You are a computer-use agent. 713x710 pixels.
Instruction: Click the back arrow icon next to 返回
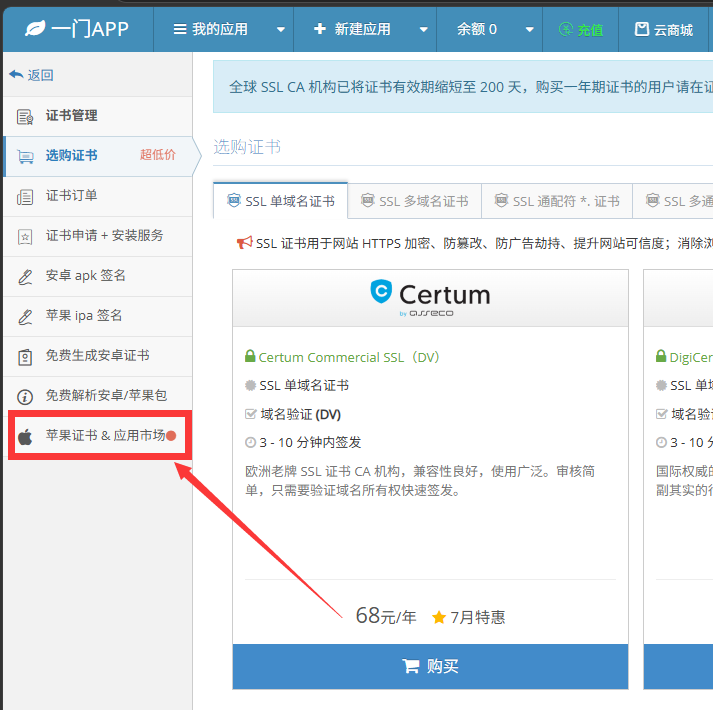(16, 74)
